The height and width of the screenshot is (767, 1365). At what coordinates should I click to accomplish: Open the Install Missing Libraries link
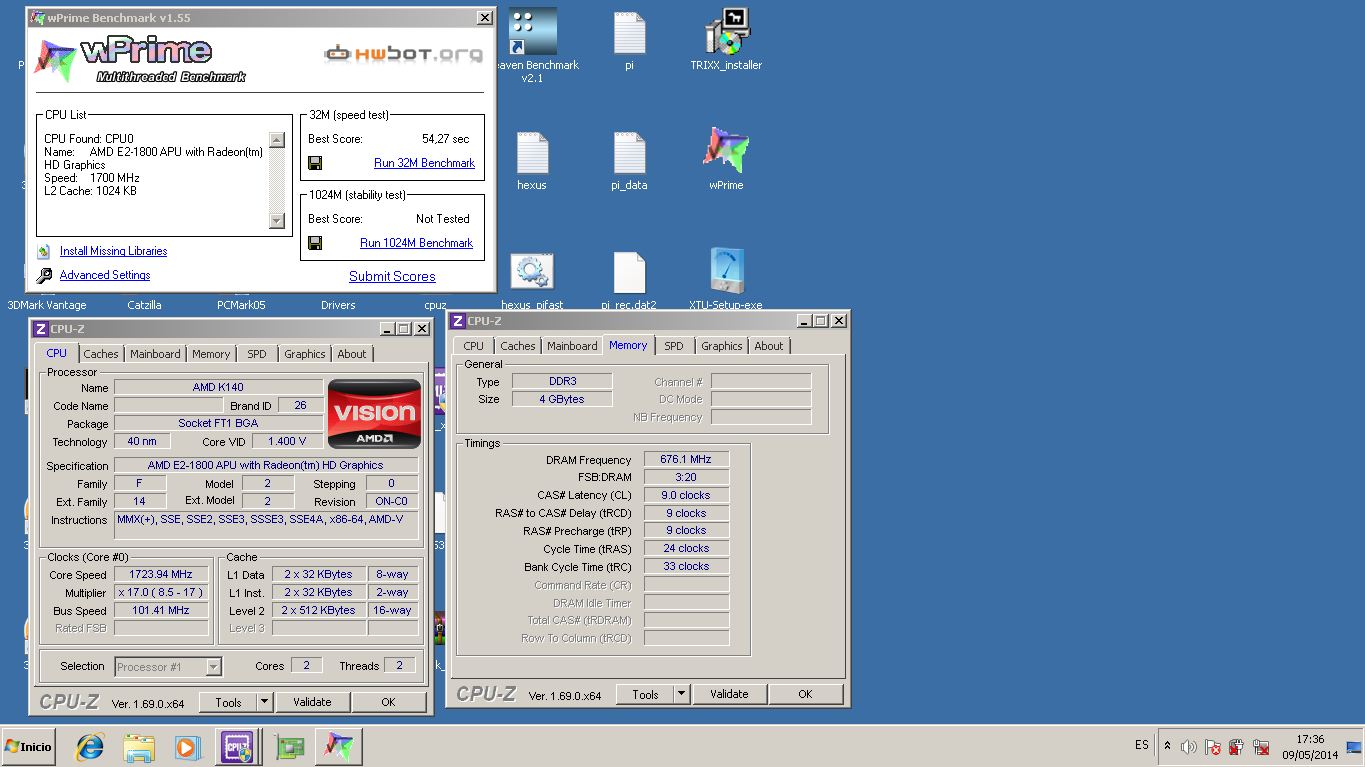113,252
